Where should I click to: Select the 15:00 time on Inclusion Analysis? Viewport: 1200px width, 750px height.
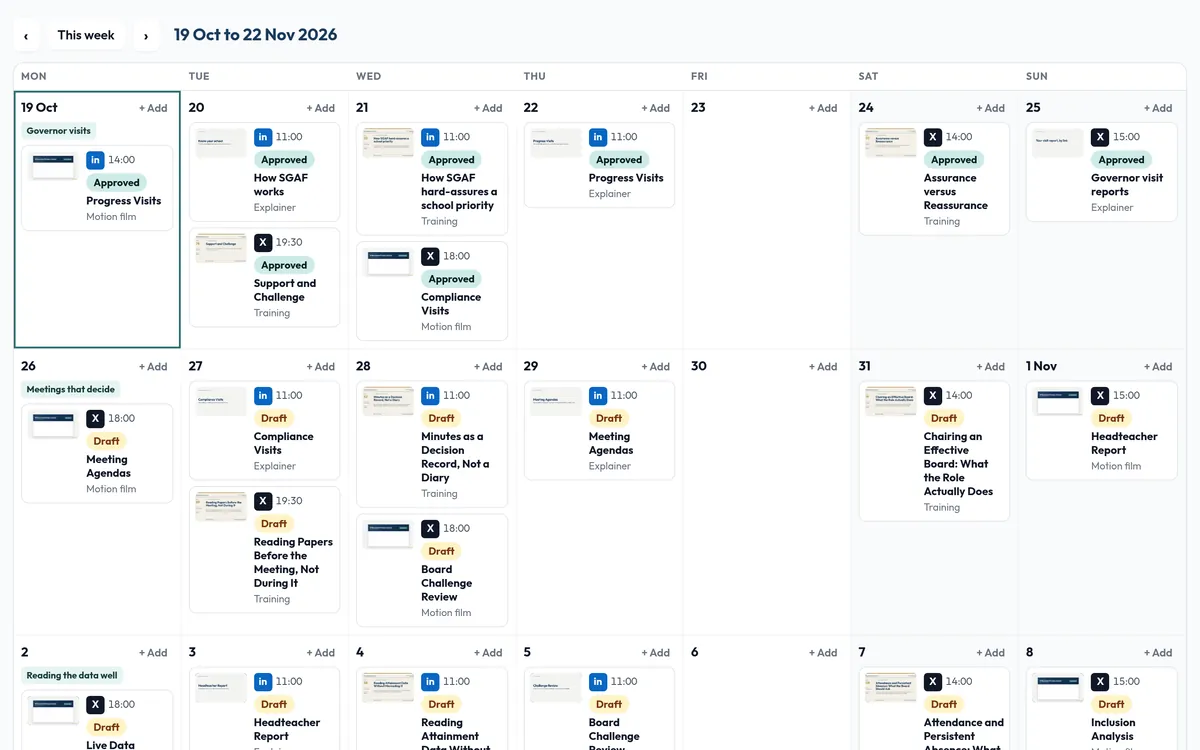click(1126, 682)
